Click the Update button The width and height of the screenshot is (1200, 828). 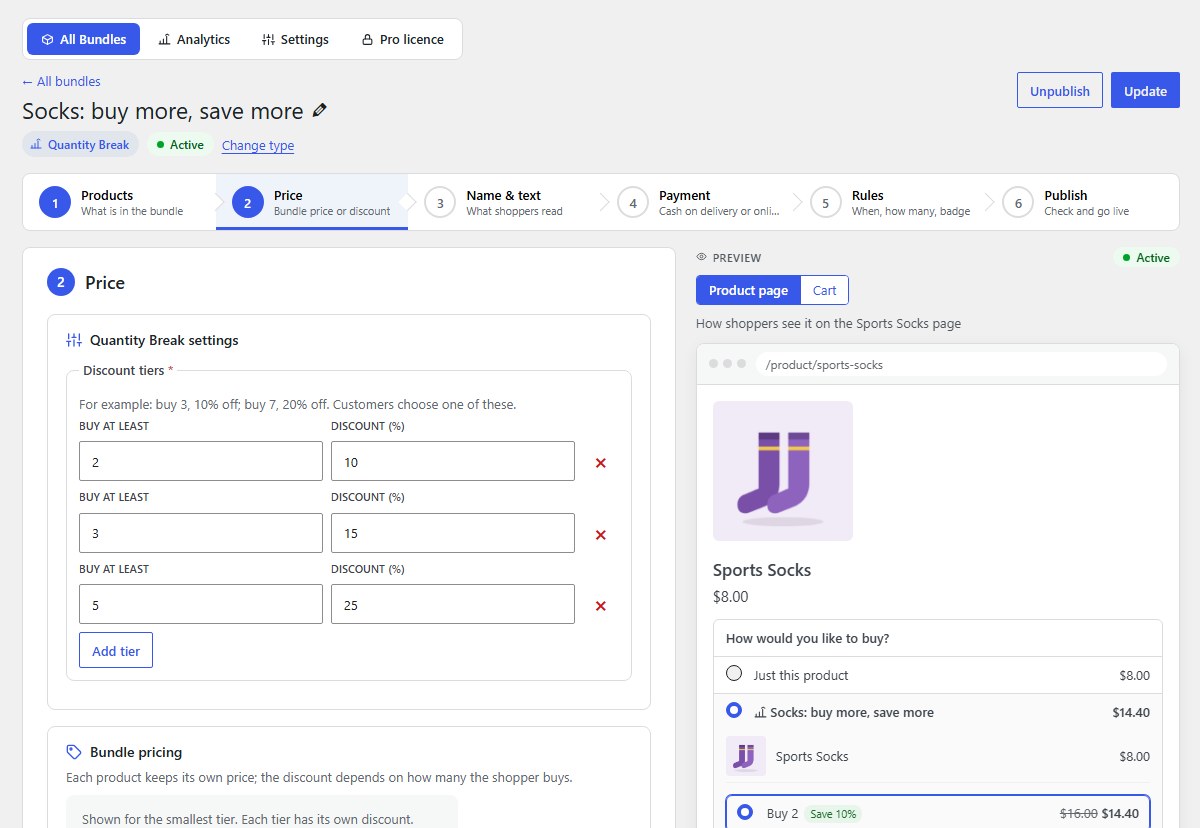[1145, 90]
